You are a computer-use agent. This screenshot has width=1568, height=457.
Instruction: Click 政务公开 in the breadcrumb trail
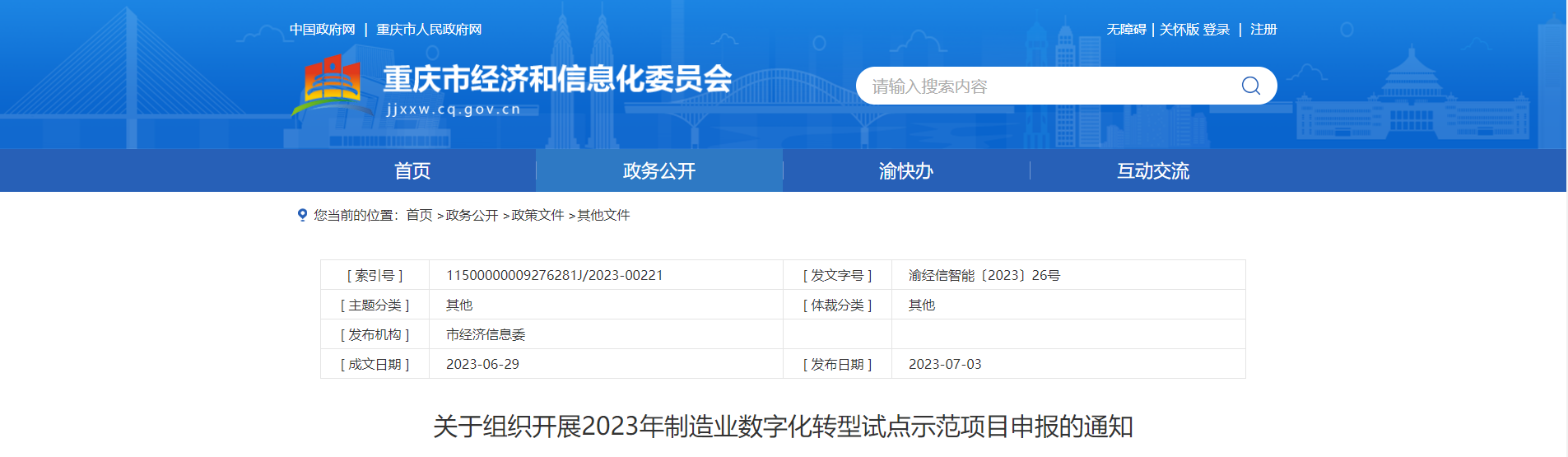(472, 215)
